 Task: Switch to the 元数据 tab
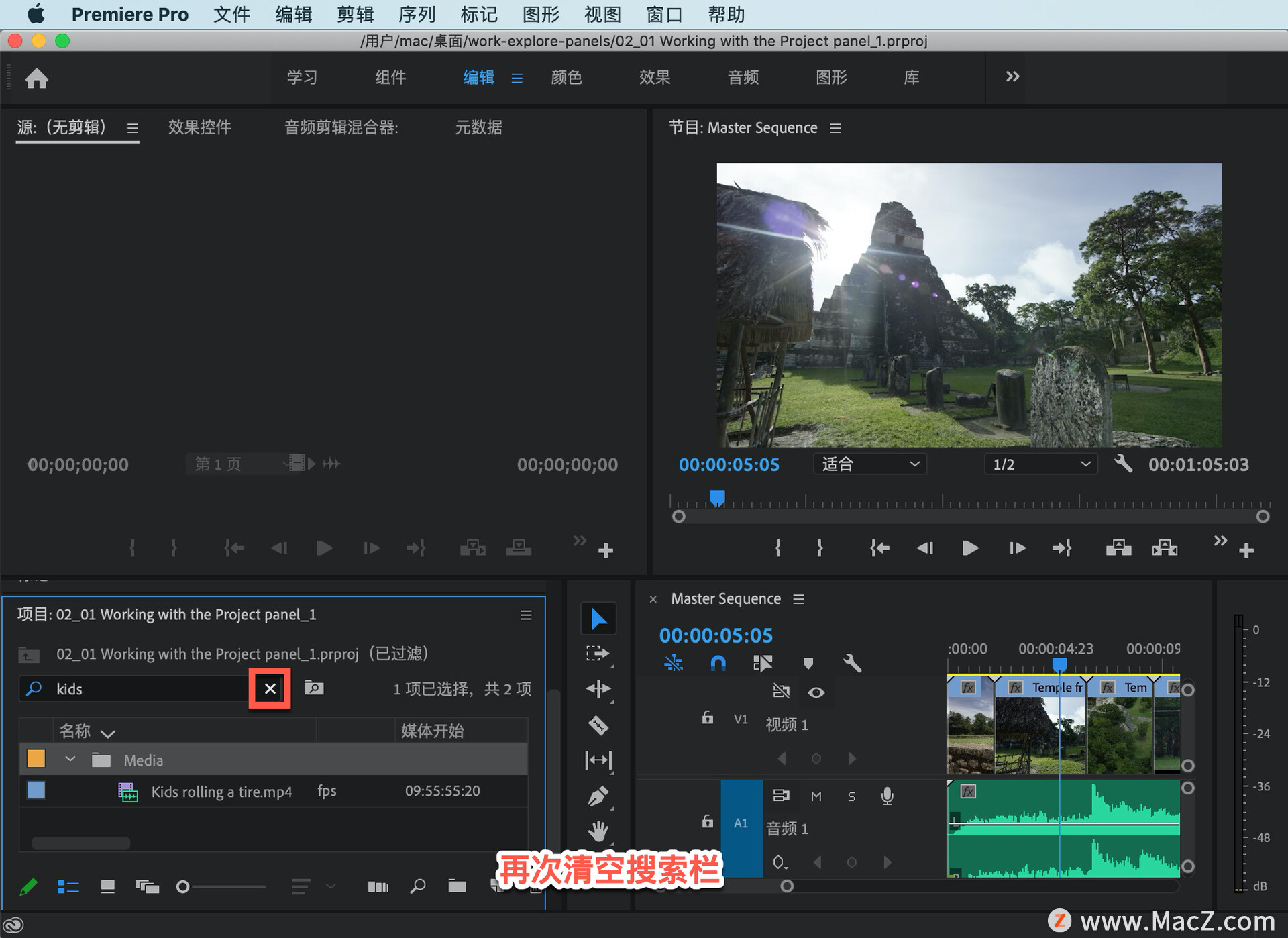coord(478,127)
